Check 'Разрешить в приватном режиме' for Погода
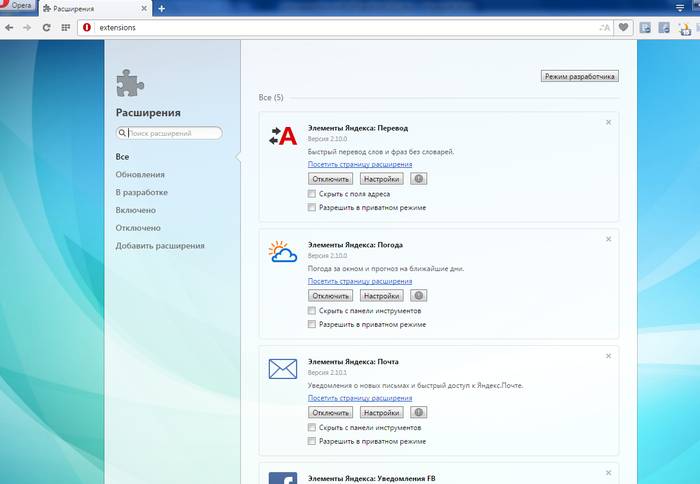The width and height of the screenshot is (700, 484). pyautogui.click(x=313, y=325)
